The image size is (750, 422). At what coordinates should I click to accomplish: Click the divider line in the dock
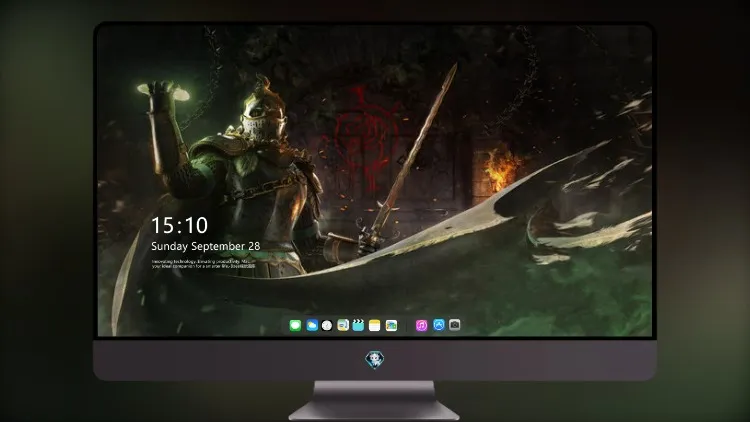click(407, 325)
